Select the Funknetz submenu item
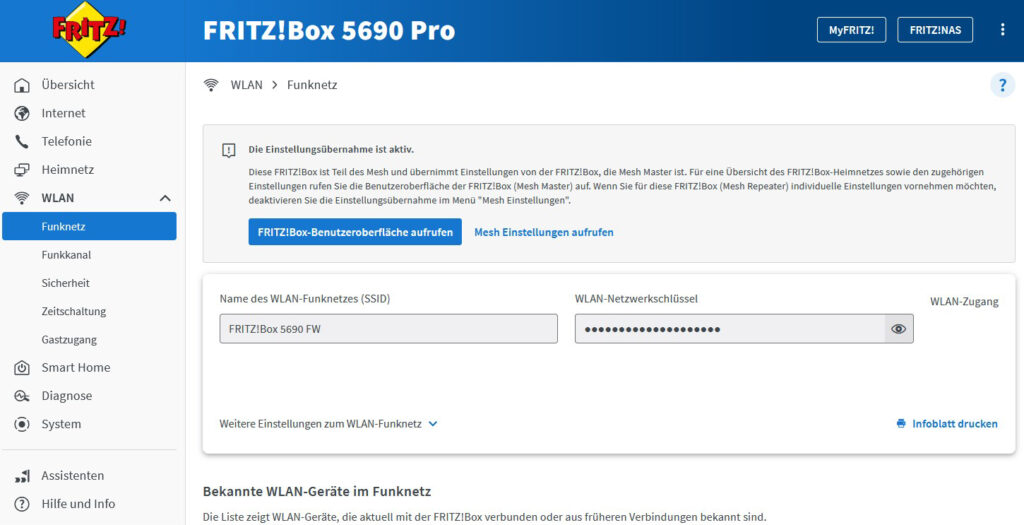 (89, 226)
